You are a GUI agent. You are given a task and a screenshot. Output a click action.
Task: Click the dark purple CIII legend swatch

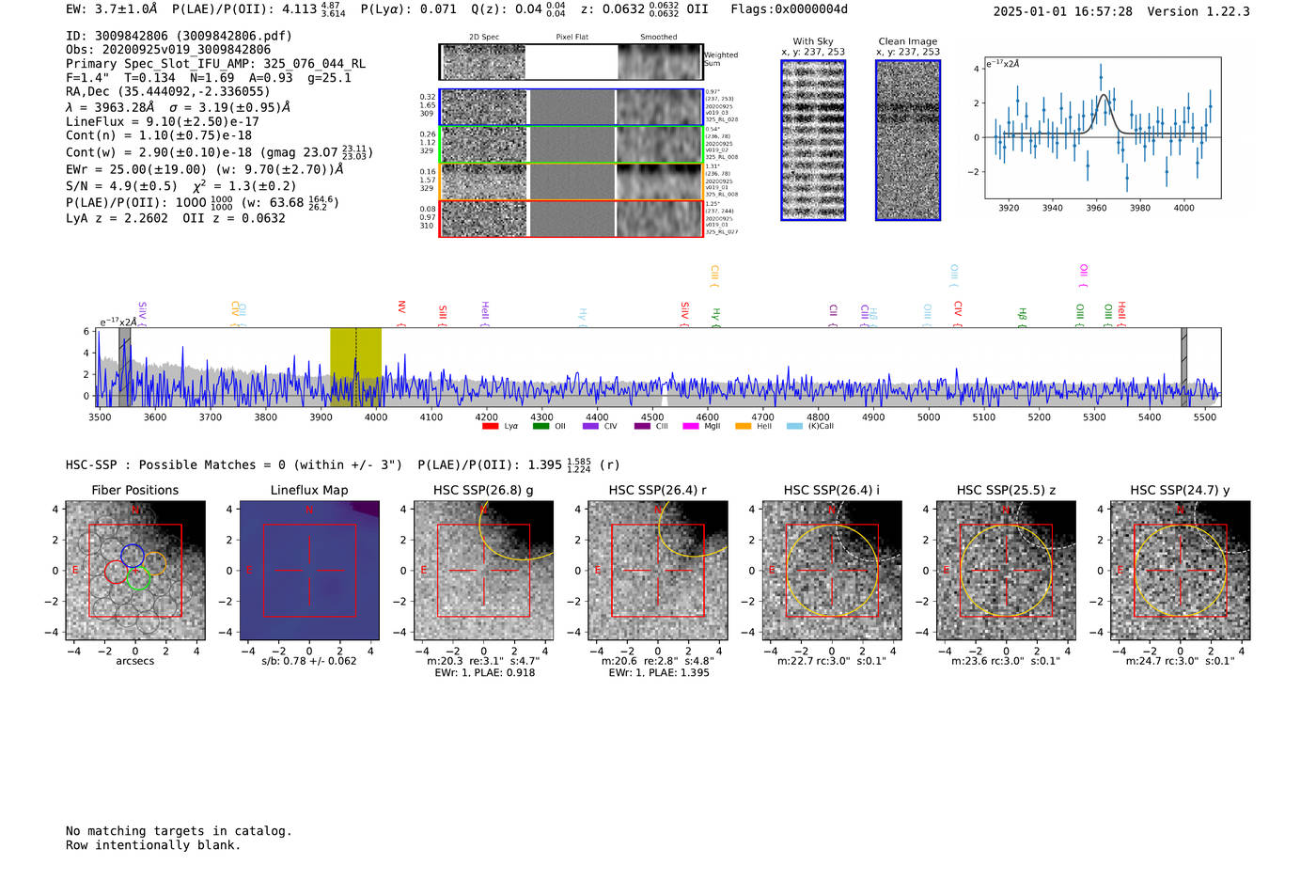pos(642,427)
